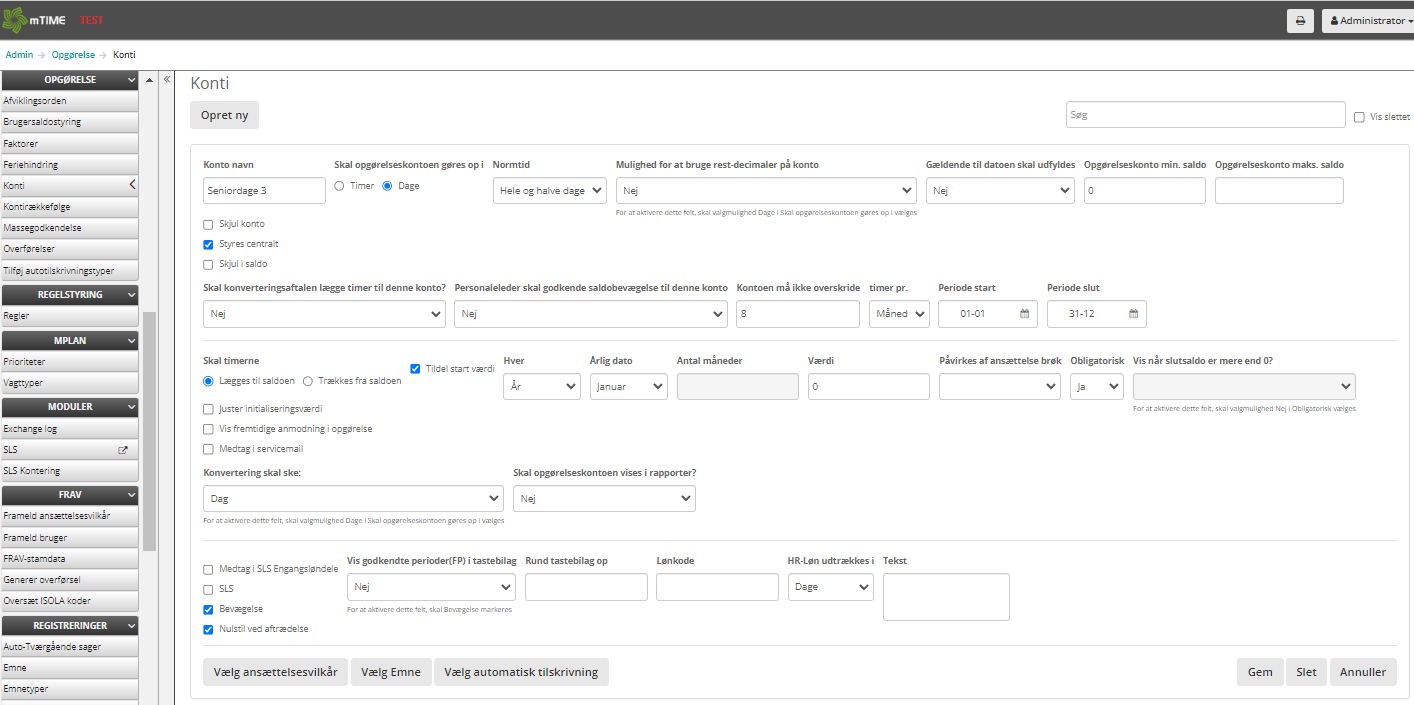Click the Søg search field
The width and height of the screenshot is (1414, 705).
pyautogui.click(x=1205, y=115)
